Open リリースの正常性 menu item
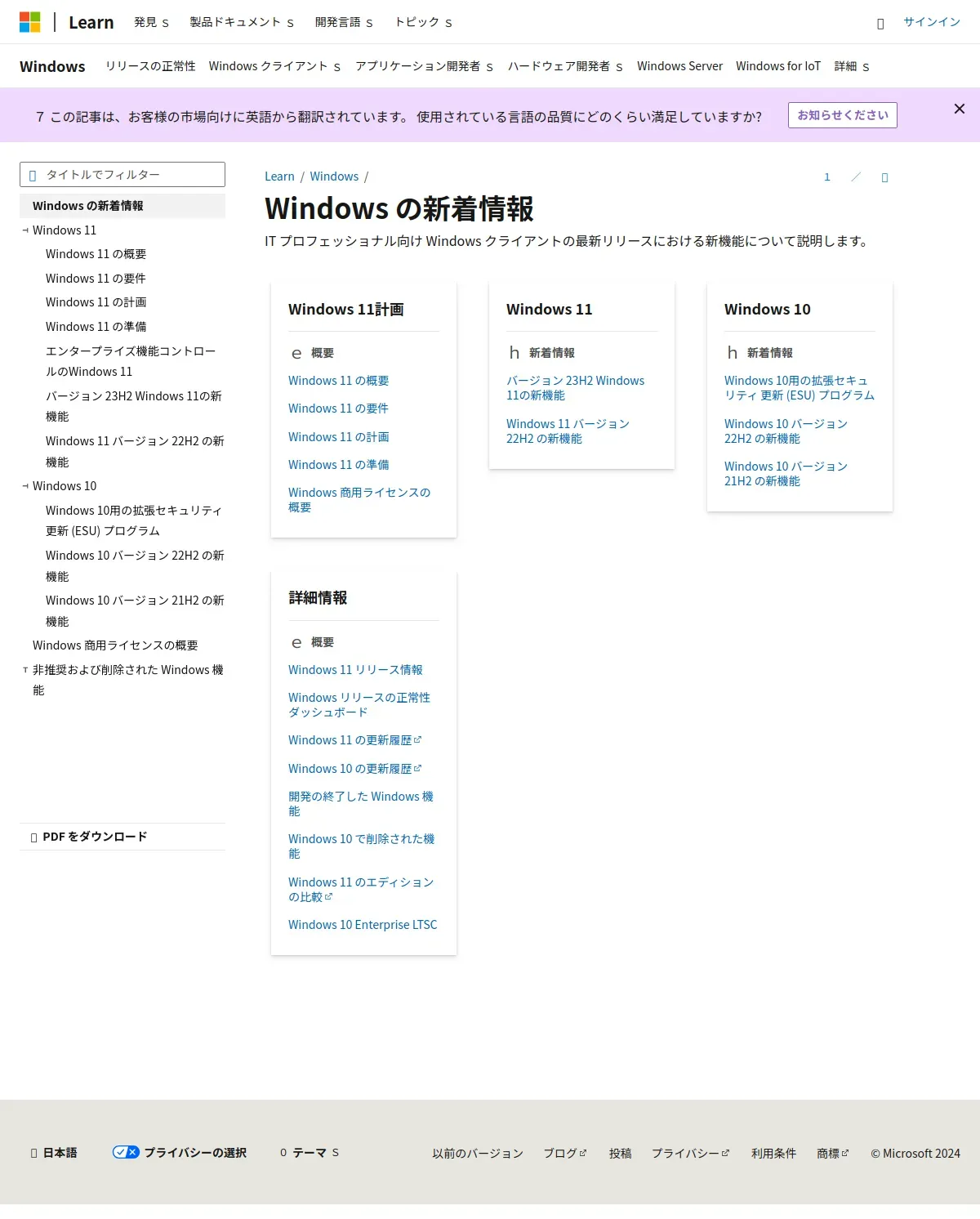Screen dimensions: 980x1219 point(150,66)
